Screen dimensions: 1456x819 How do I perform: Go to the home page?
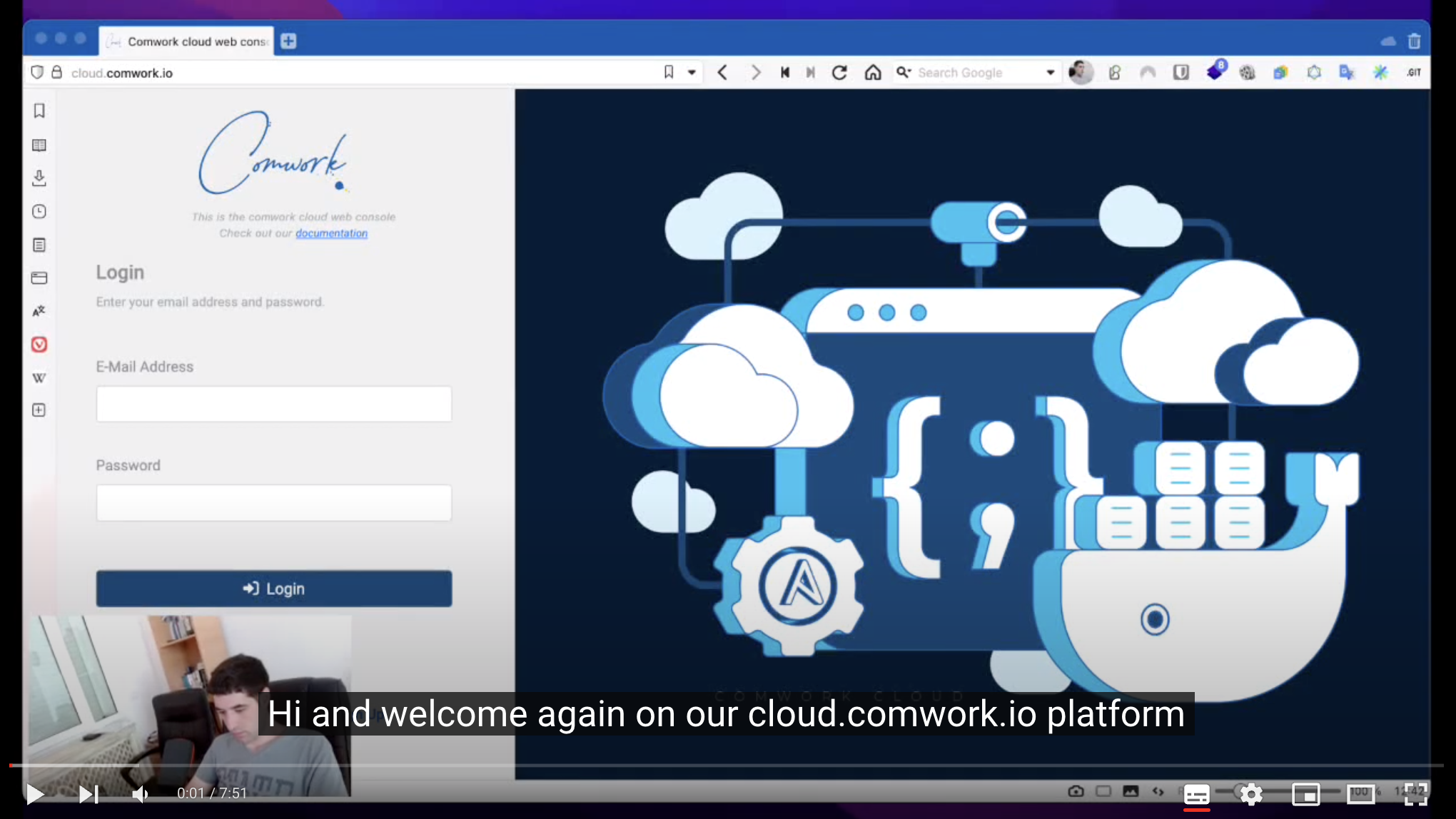click(873, 72)
